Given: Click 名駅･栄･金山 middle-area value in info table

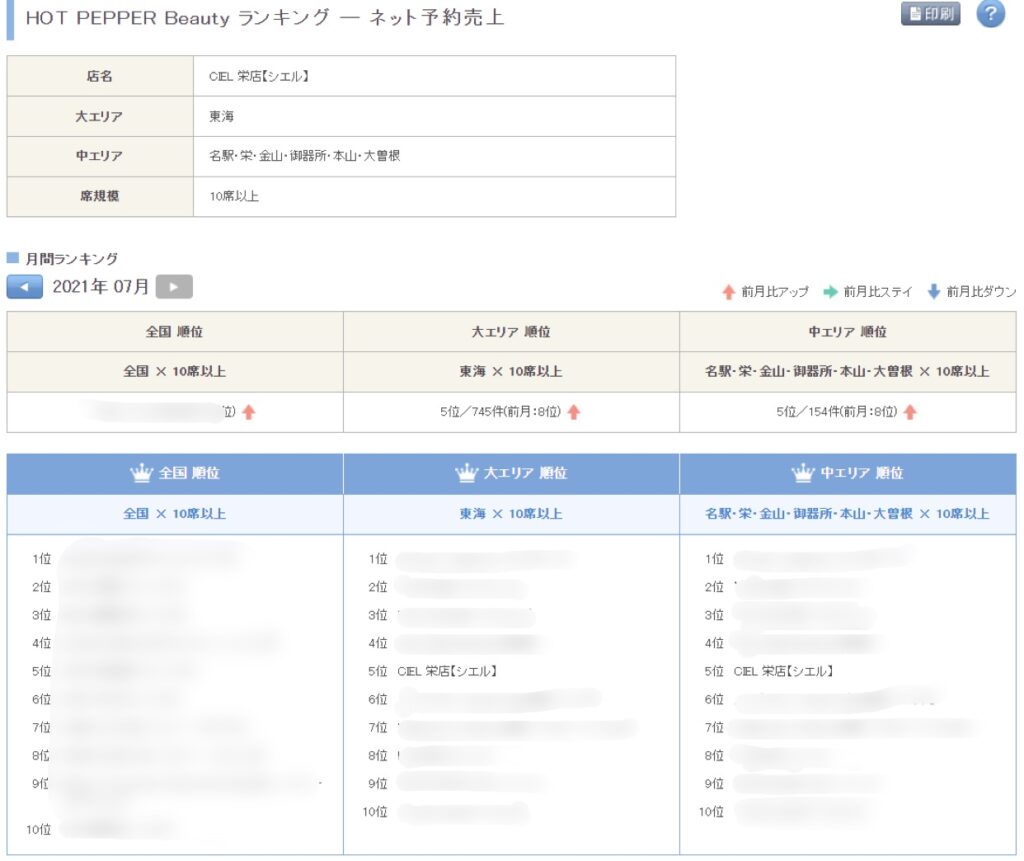Looking at the screenshot, I should pos(304,156).
